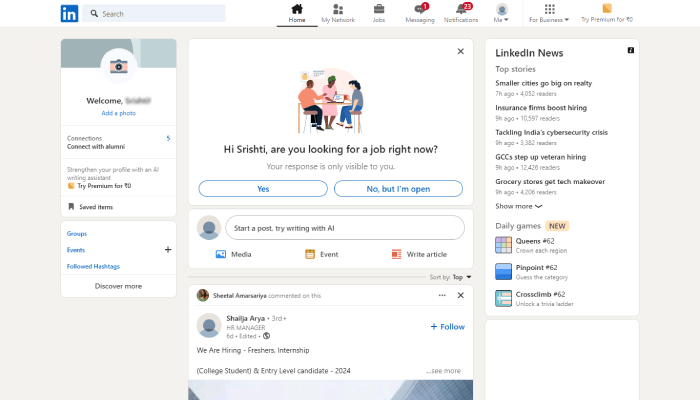Play Pinpoint #62
Image resolution: width=700 pixels, height=400 pixels.
[536, 267]
